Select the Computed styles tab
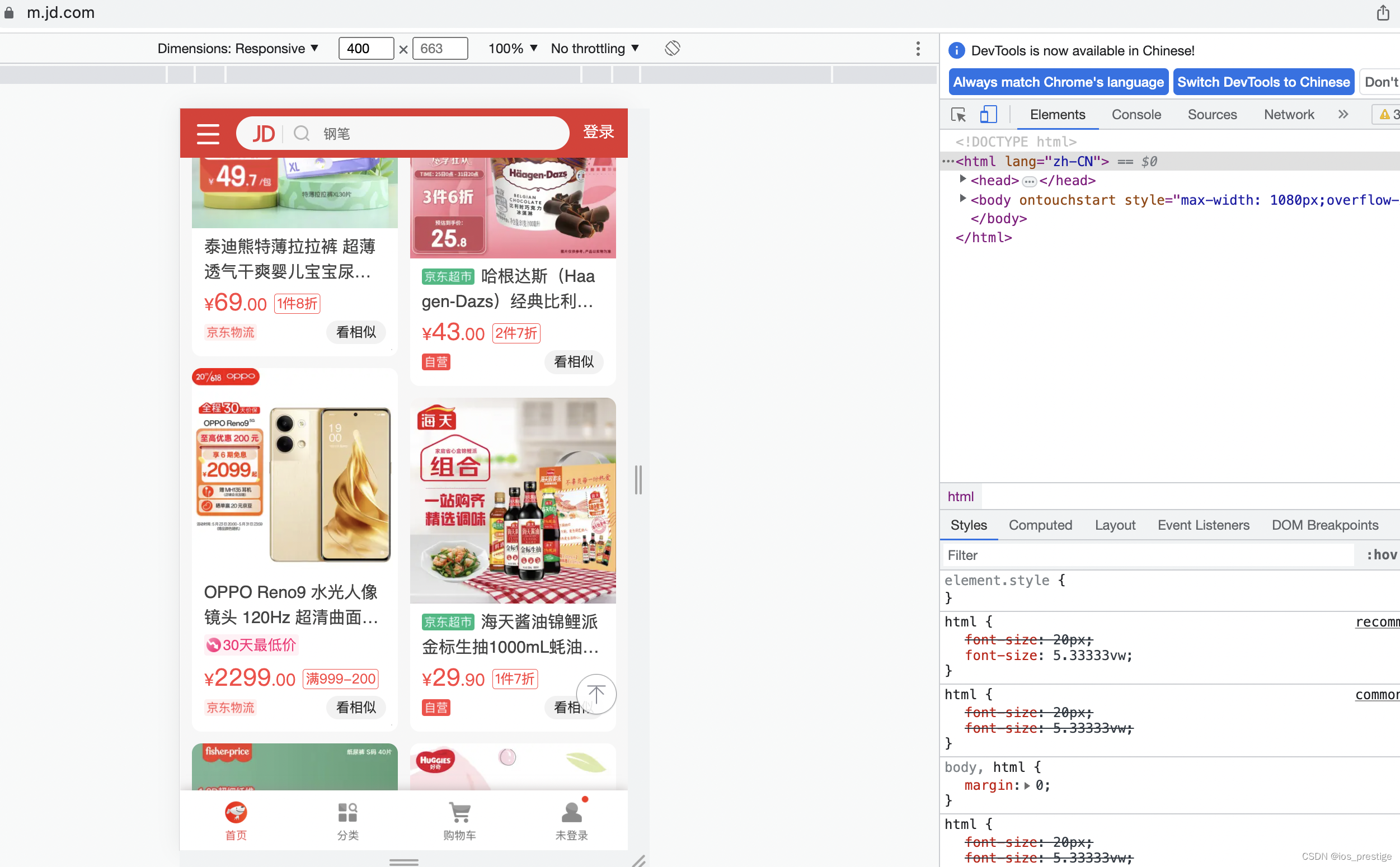1400x867 pixels. point(1040,525)
